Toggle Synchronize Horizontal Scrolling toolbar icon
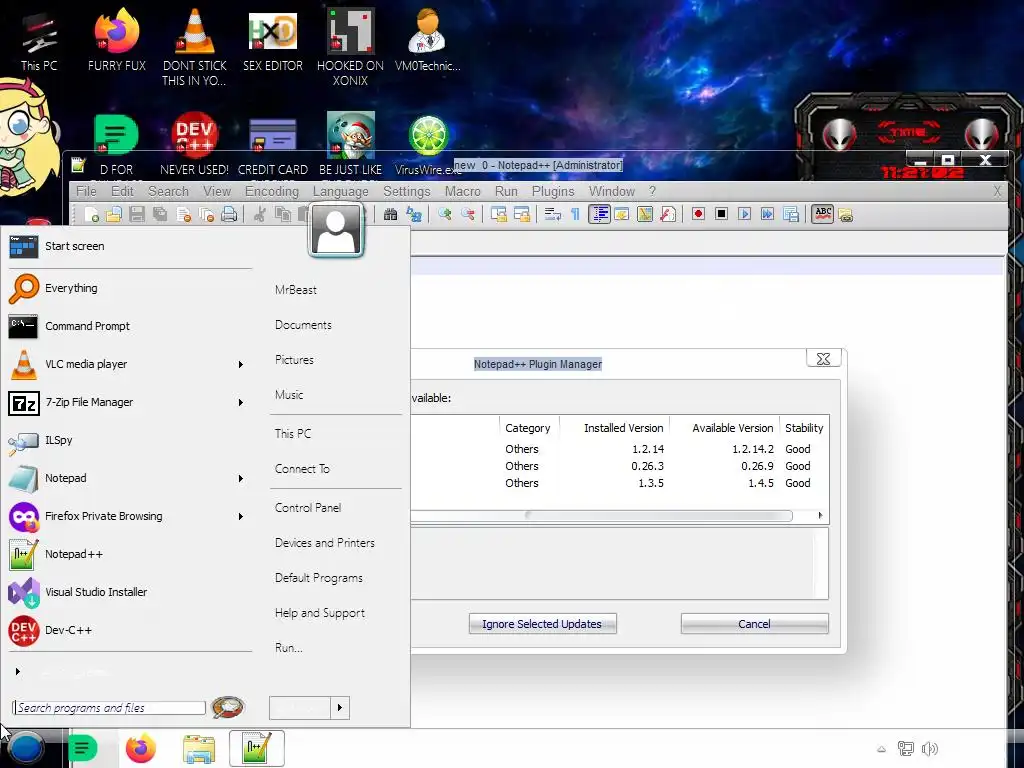This screenshot has height=768, width=1024. 522,214
